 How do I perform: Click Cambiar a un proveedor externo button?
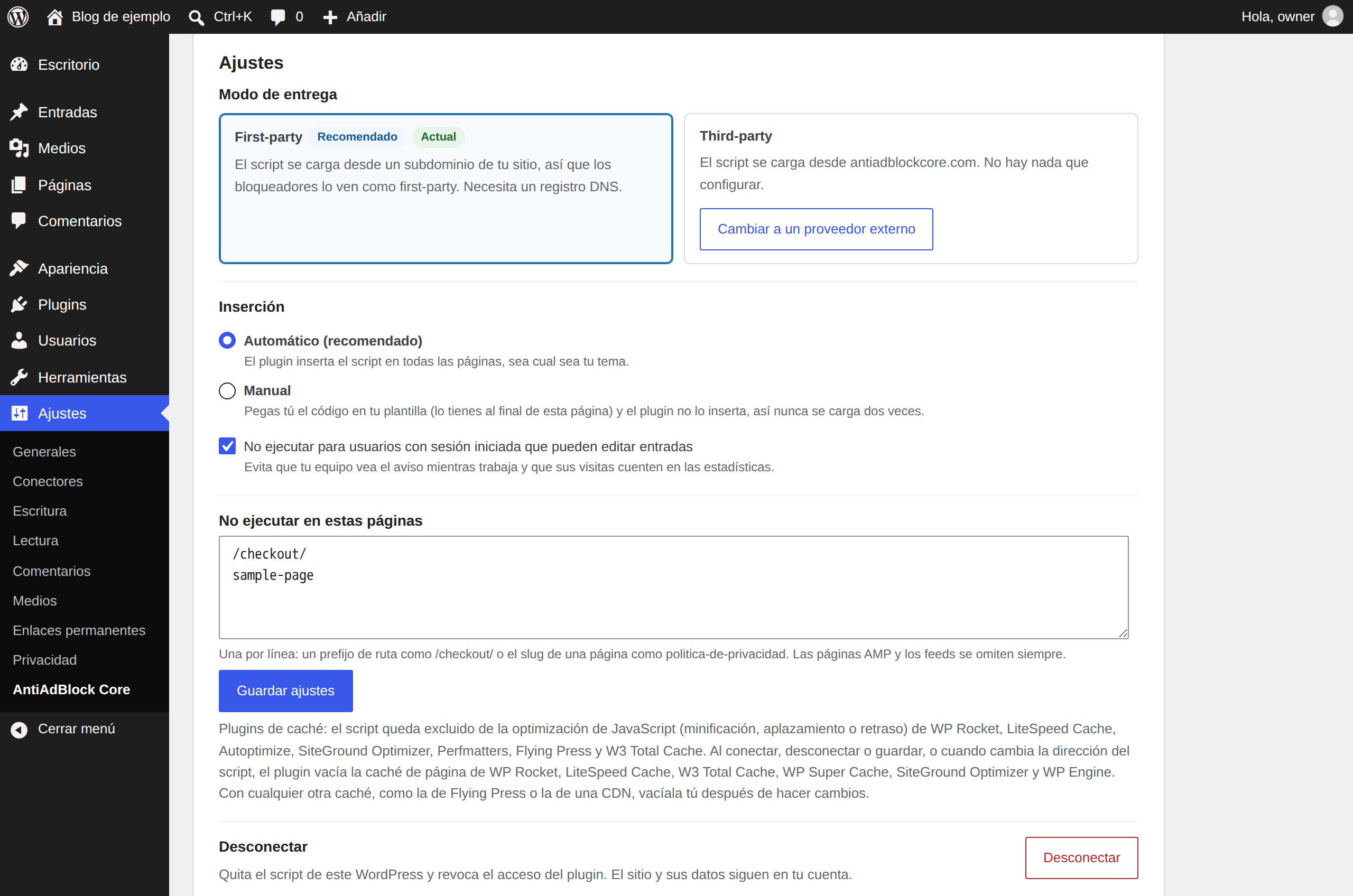pyautogui.click(x=815, y=229)
